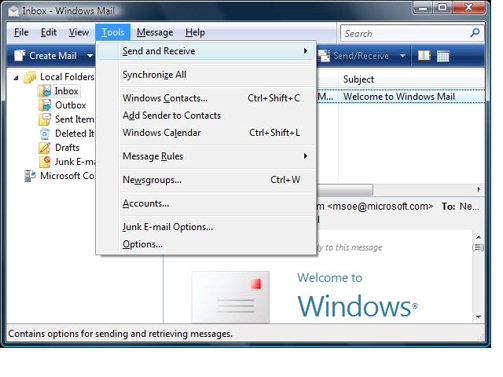Select the Drafts folder
503x377 pixels.
67,148
